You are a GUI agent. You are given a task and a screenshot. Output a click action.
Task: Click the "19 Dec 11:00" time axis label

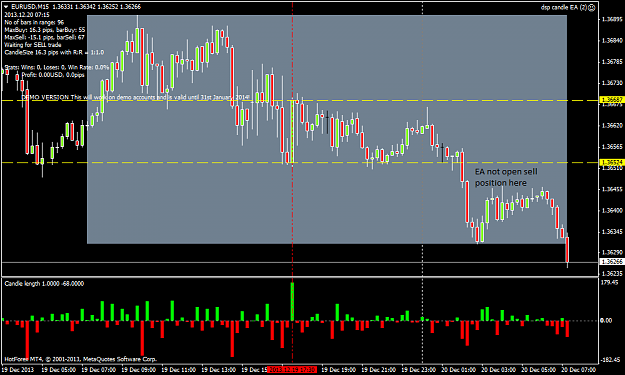pos(178,370)
